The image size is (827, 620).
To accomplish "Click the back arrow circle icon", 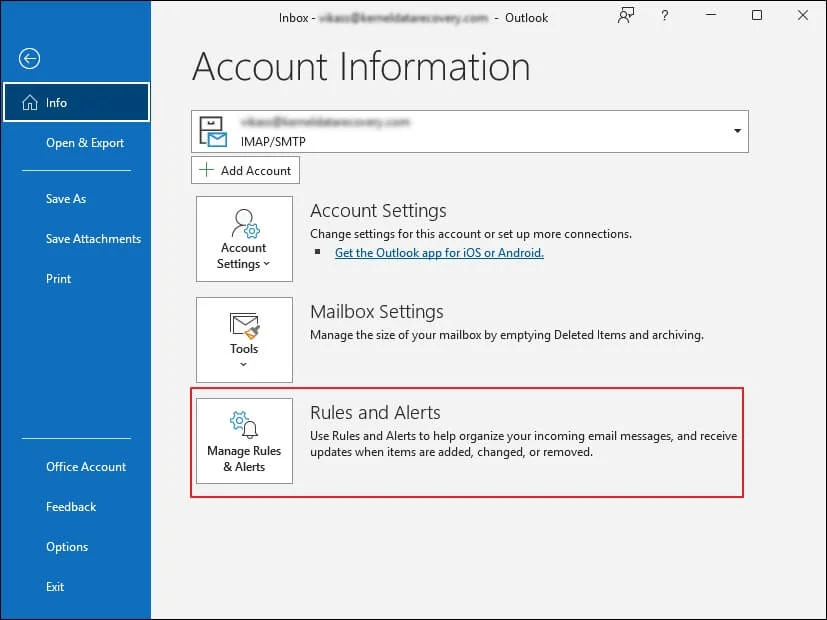I will pos(30,59).
